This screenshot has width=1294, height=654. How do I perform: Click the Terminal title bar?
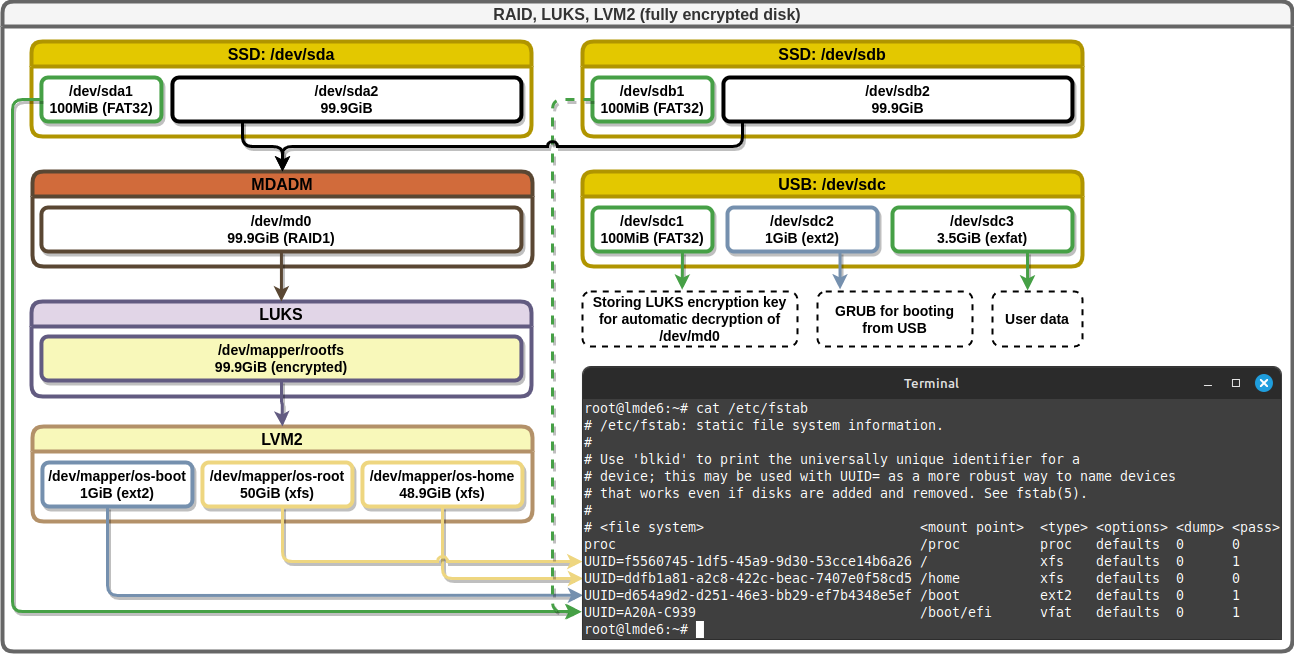930,383
